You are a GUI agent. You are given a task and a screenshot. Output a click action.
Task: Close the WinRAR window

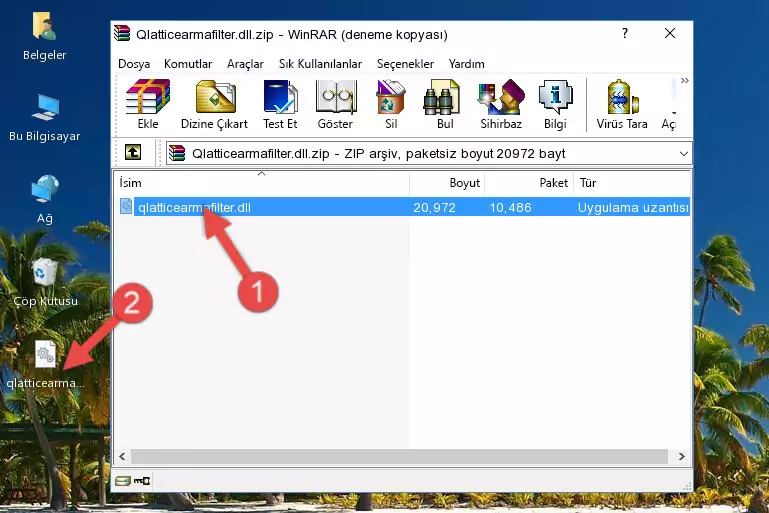(670, 33)
